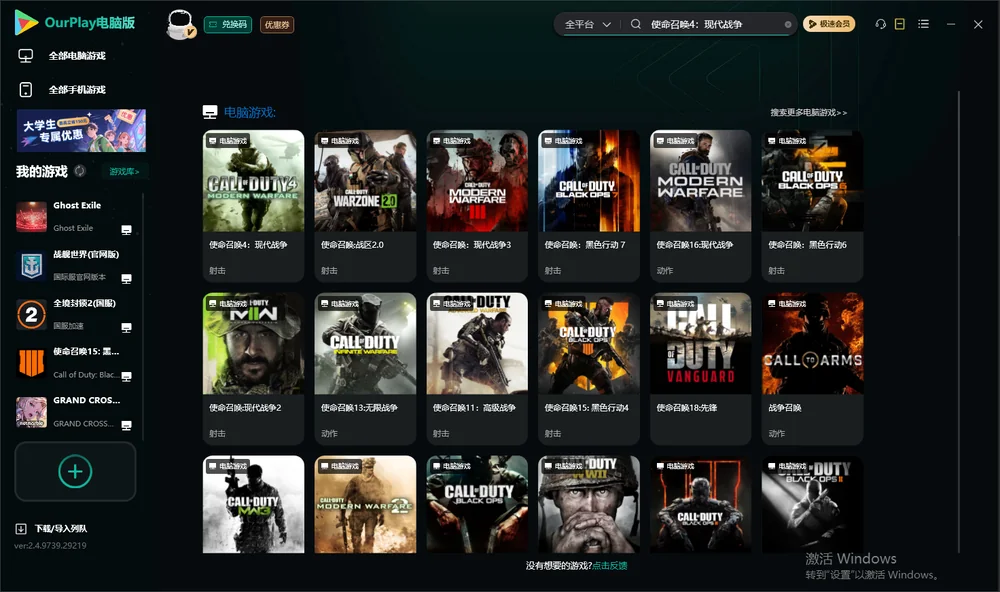Click the 电脑游戏 badge on 使命召唤4 card

point(227,141)
